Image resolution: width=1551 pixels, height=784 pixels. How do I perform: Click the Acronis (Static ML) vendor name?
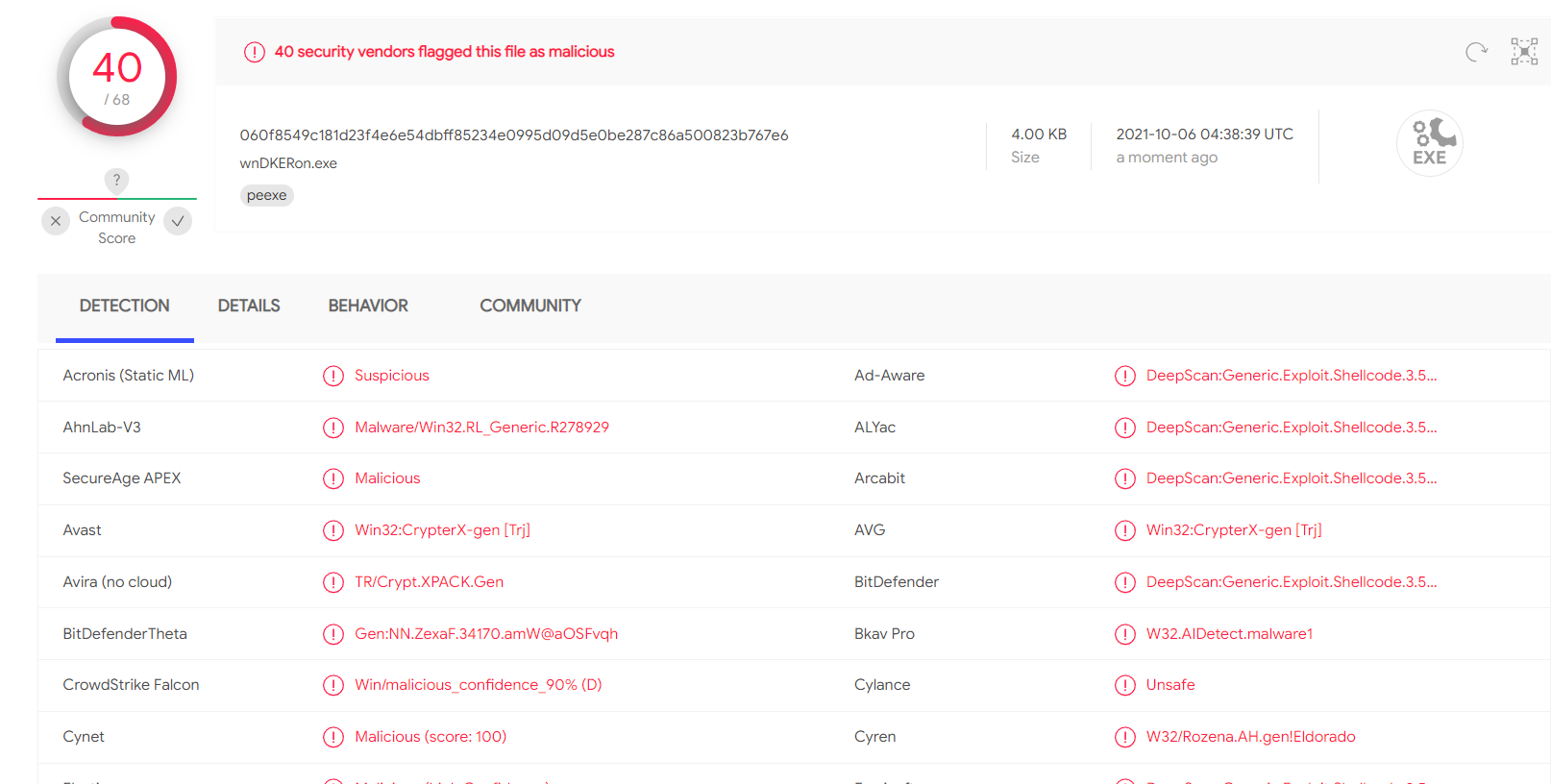tap(128, 376)
